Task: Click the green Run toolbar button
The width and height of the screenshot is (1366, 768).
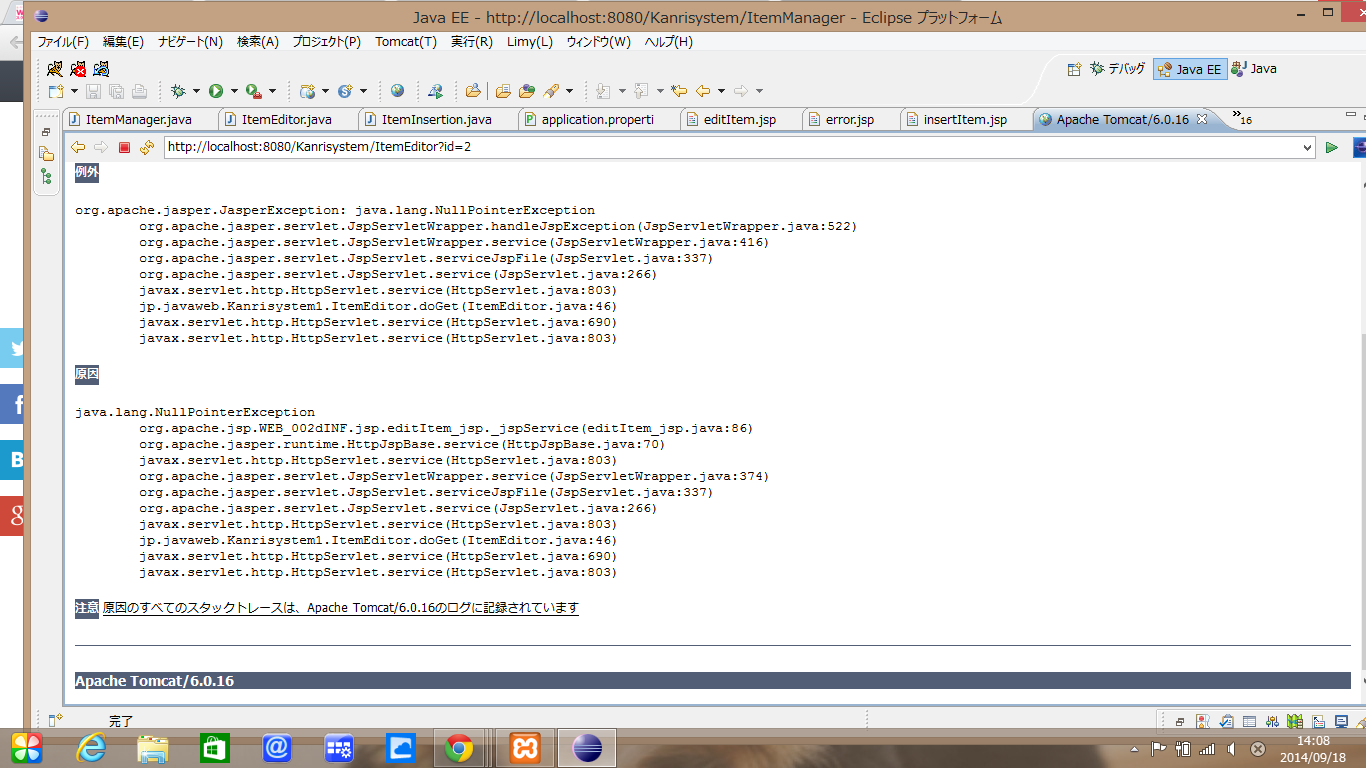Action: coord(216,91)
